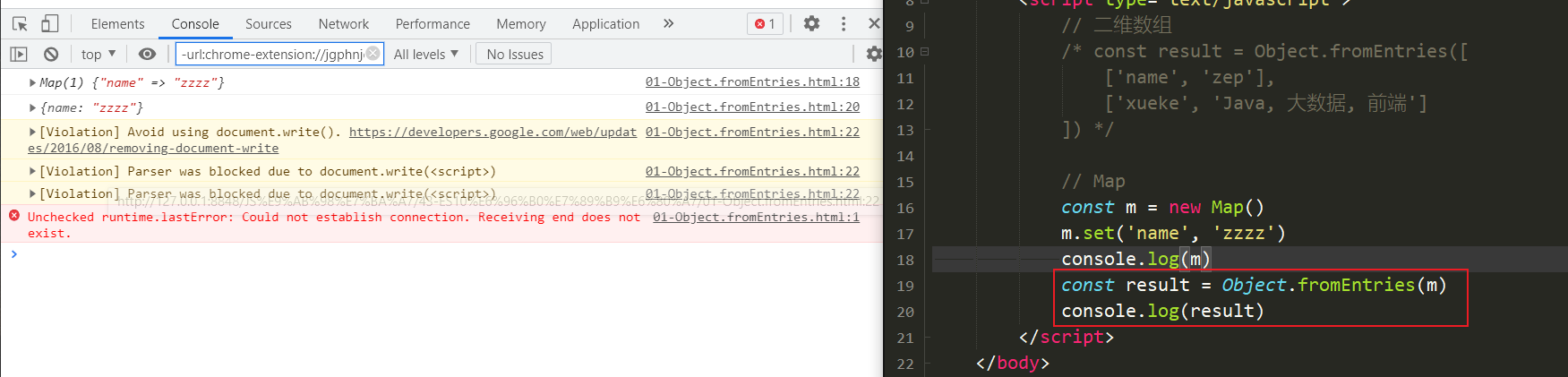Viewport: 1568px width, 377px height.
Task: Open the All levels dropdown
Action: click(426, 55)
